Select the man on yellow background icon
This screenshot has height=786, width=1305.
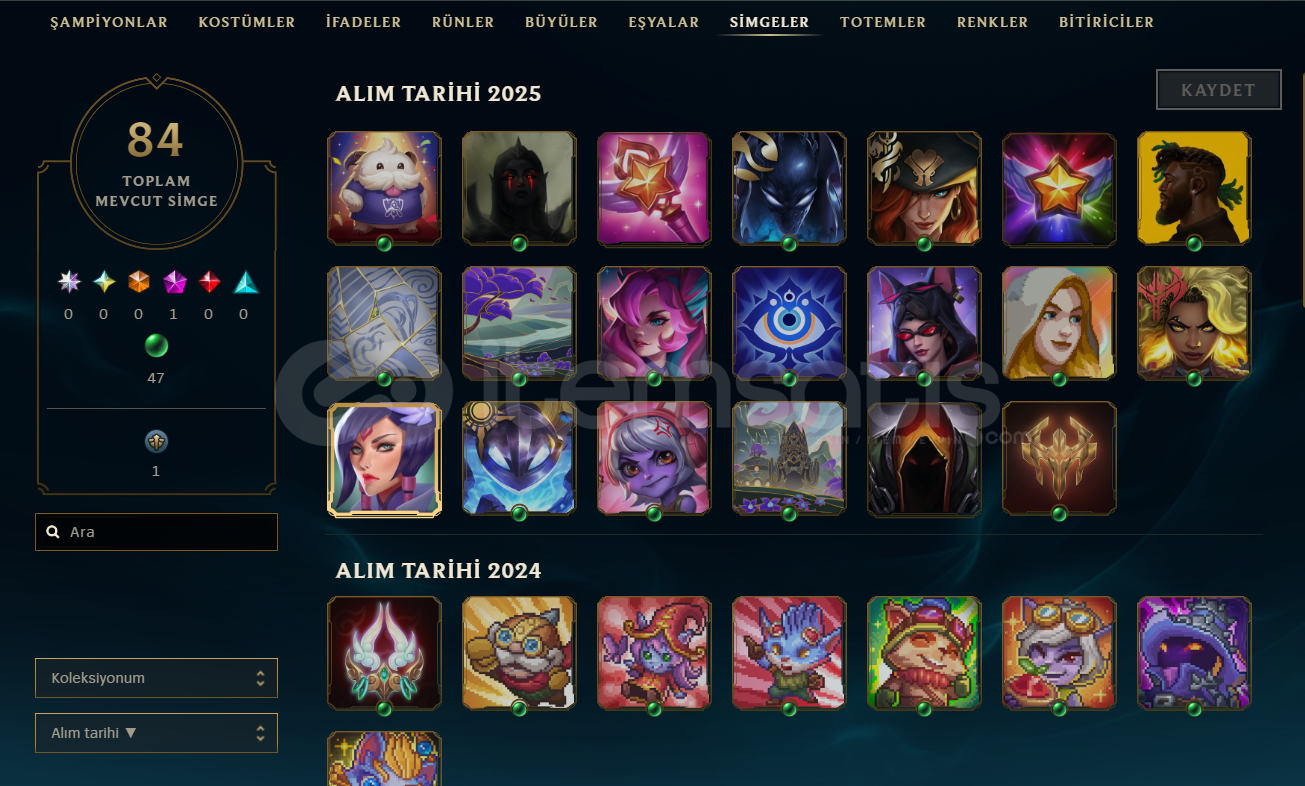point(1194,188)
